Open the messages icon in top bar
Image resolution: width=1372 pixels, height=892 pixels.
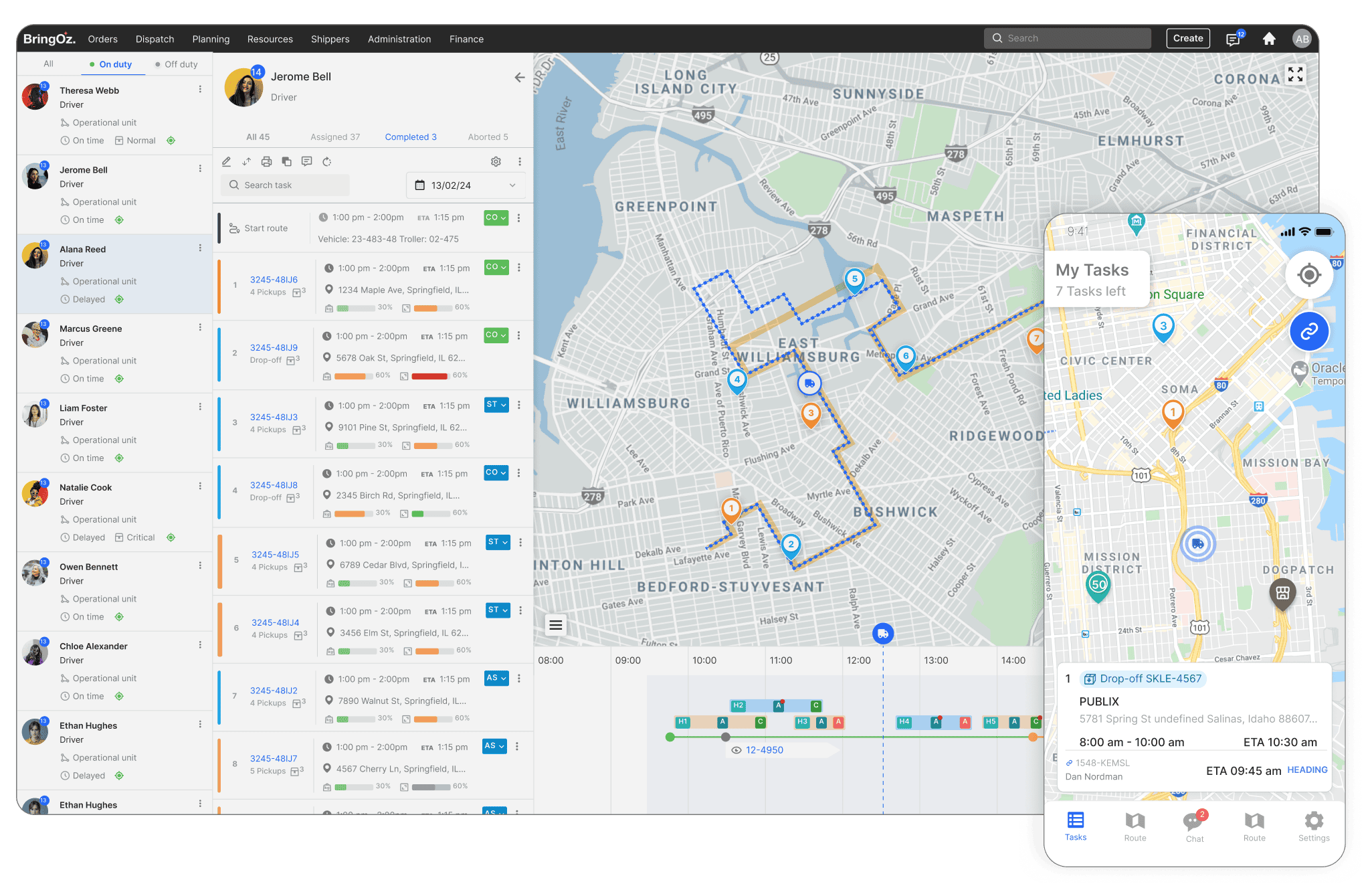(x=1233, y=39)
